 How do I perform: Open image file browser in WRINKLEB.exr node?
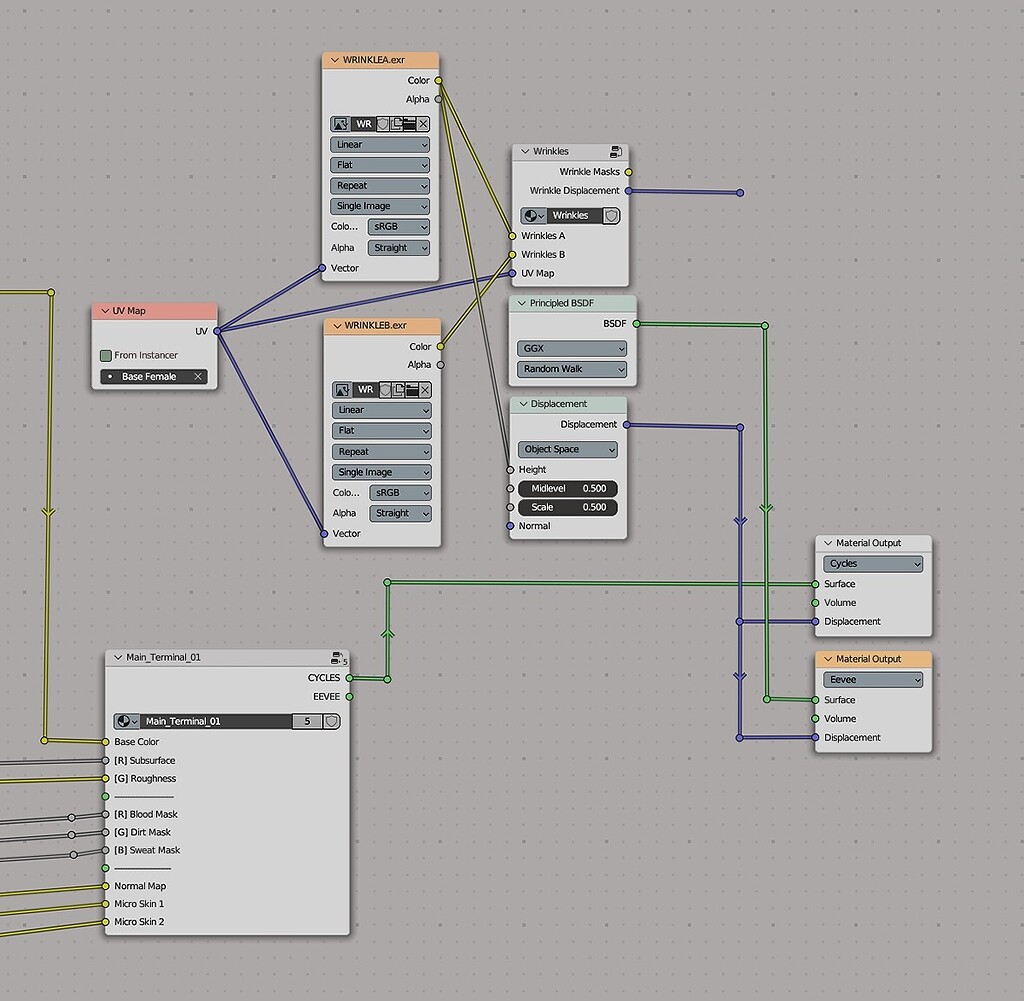(x=411, y=390)
